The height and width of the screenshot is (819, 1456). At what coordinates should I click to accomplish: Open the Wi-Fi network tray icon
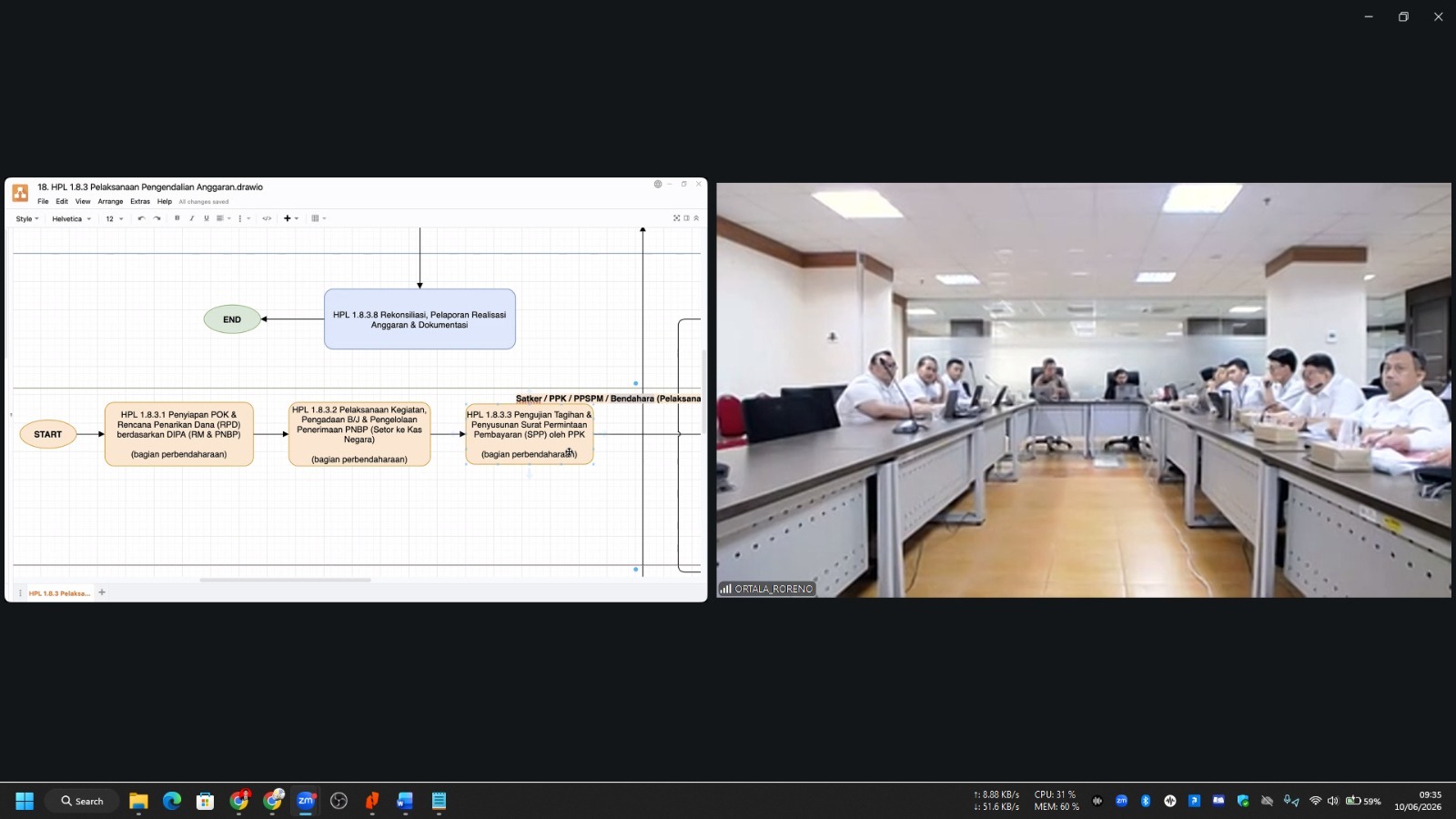click(x=1315, y=801)
